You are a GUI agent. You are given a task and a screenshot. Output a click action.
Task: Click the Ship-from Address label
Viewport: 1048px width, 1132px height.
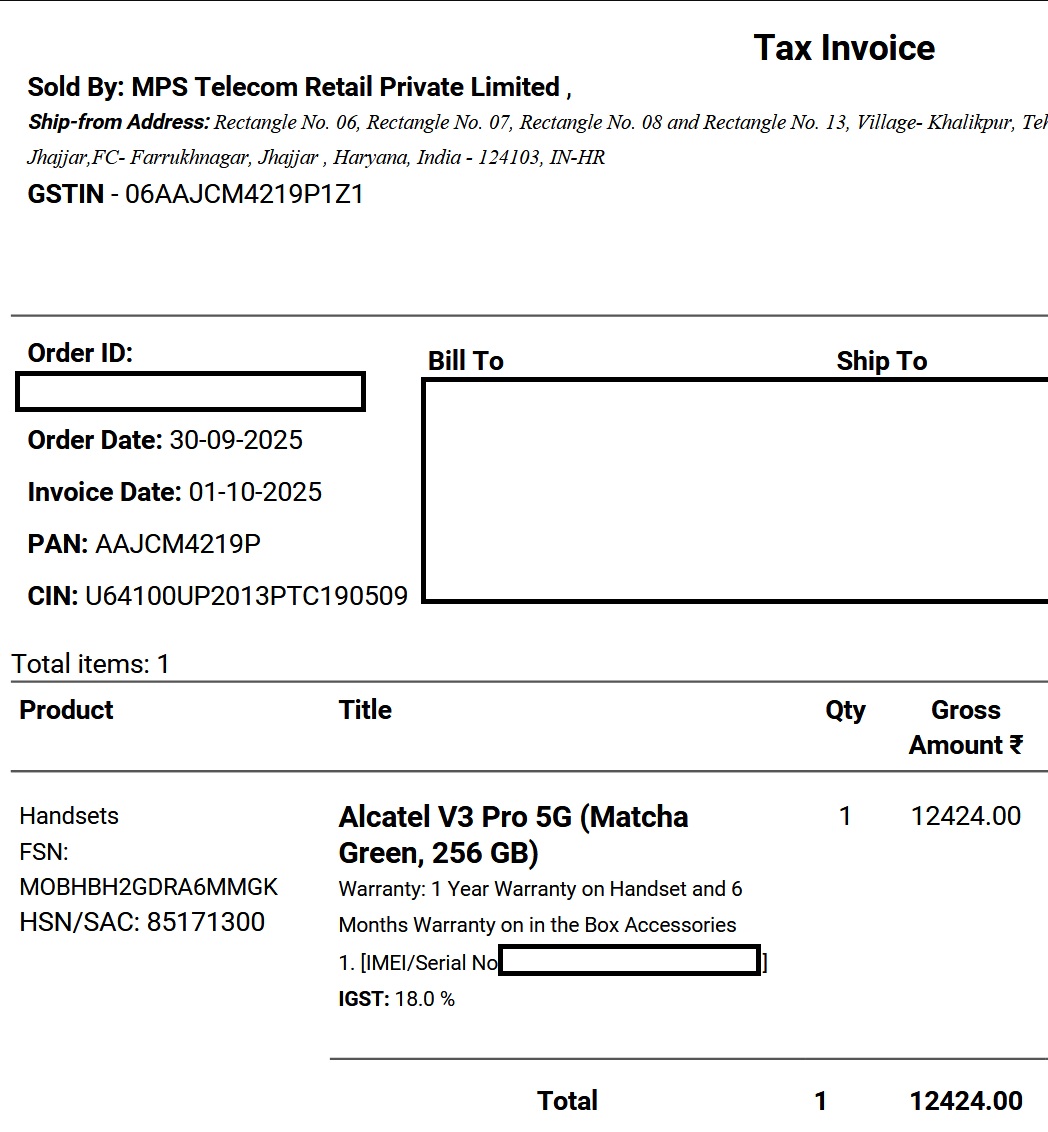(119, 123)
